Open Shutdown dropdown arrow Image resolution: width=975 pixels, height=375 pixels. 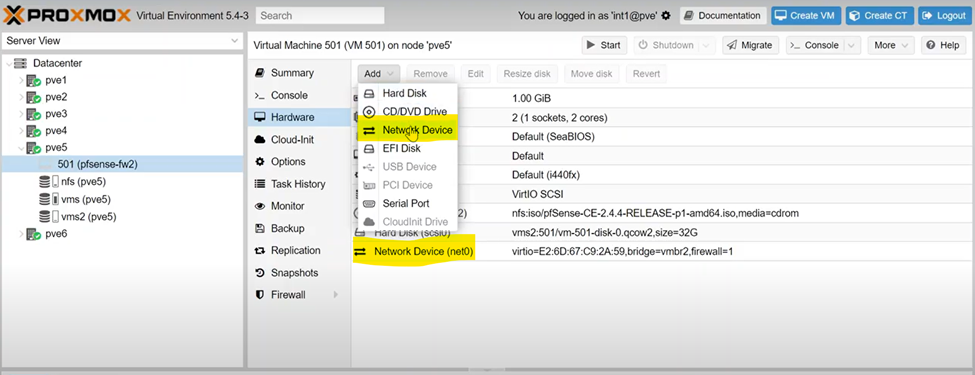tap(706, 45)
